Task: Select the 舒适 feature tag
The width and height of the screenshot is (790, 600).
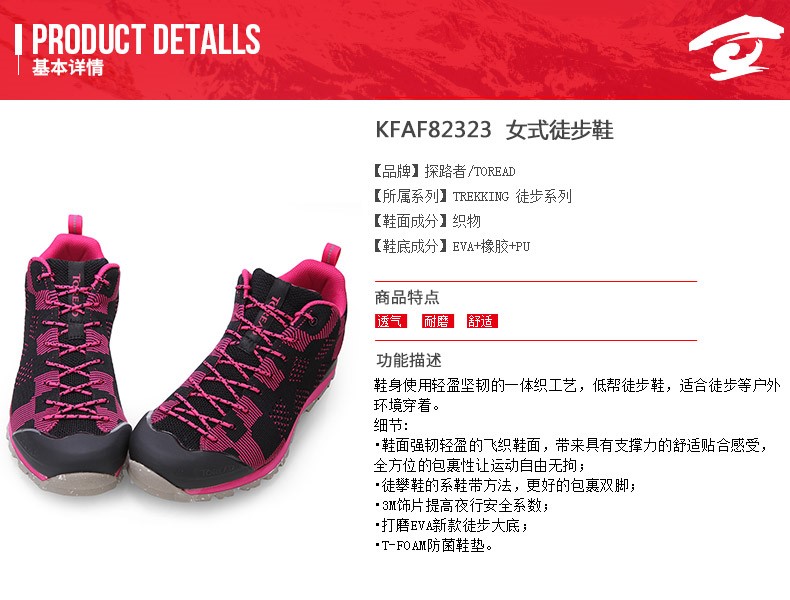Action: pyautogui.click(x=482, y=321)
